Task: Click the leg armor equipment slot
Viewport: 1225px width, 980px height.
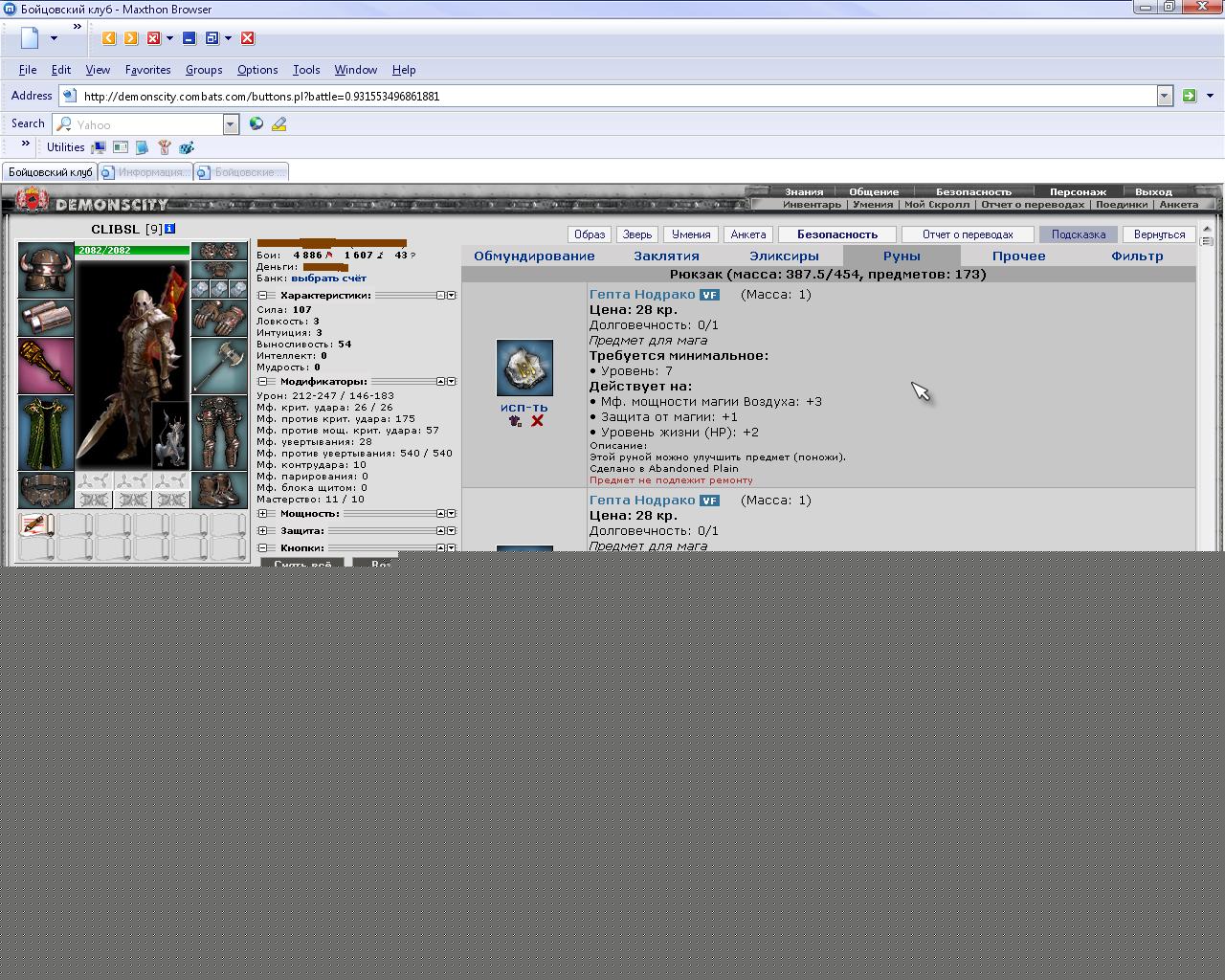Action: tap(219, 434)
